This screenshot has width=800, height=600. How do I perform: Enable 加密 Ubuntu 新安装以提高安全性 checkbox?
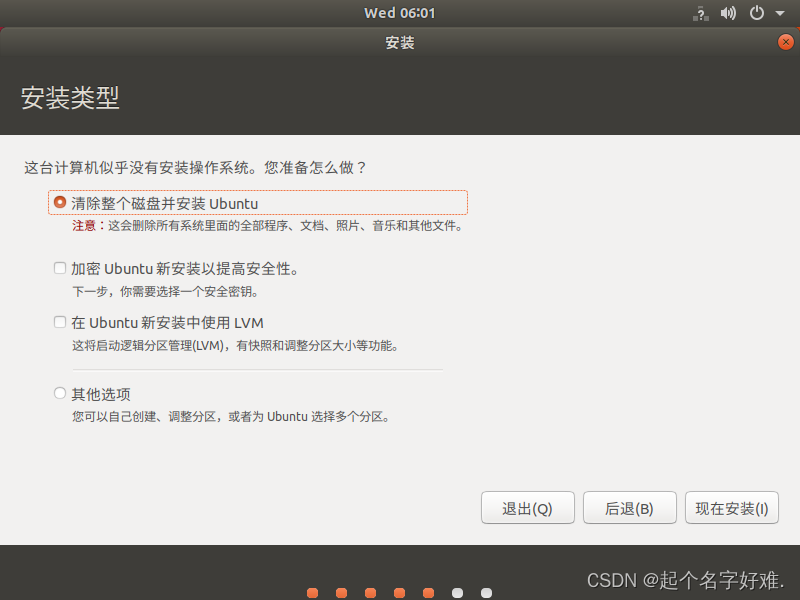60,268
